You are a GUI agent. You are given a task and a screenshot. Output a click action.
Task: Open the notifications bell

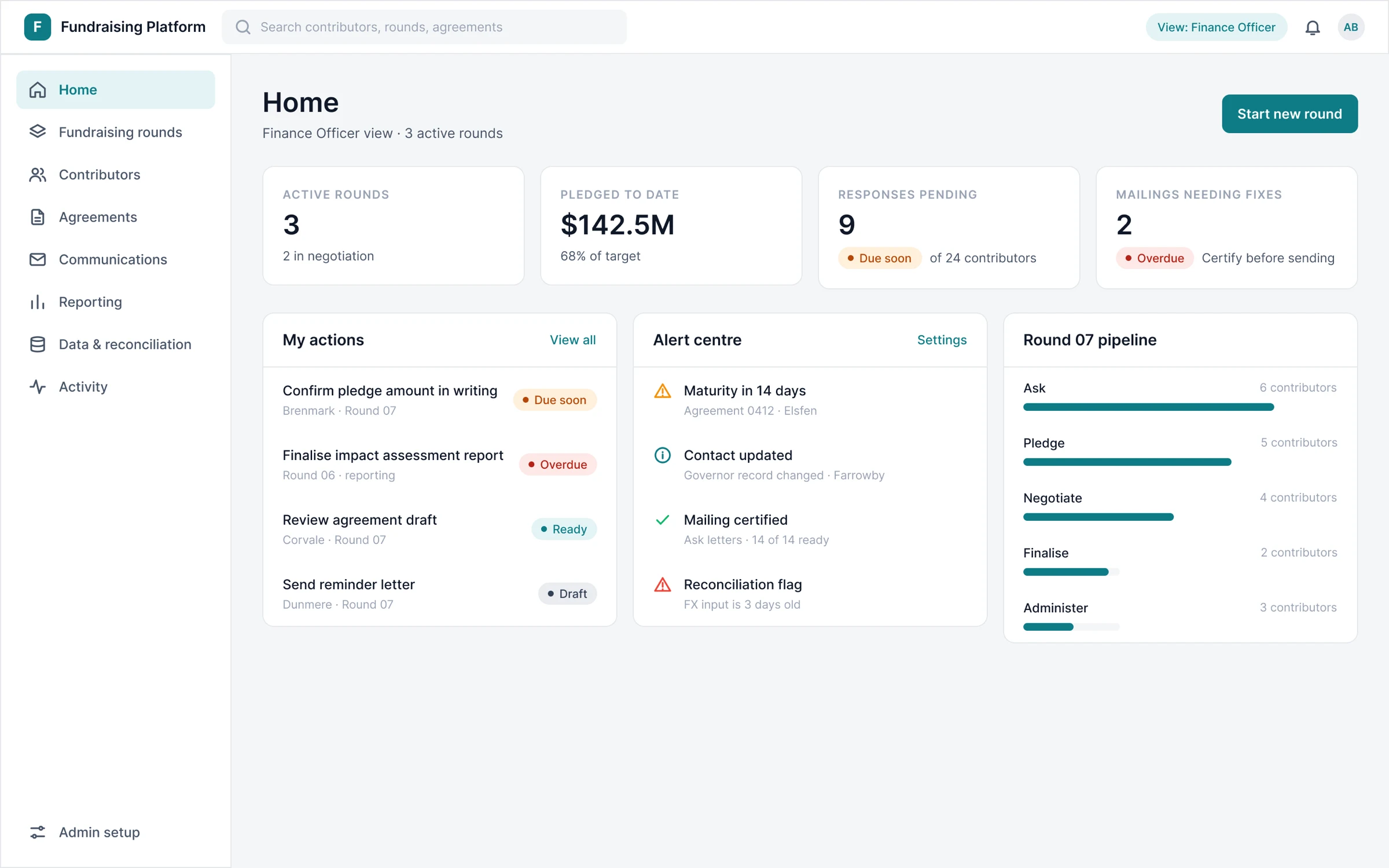[1312, 27]
